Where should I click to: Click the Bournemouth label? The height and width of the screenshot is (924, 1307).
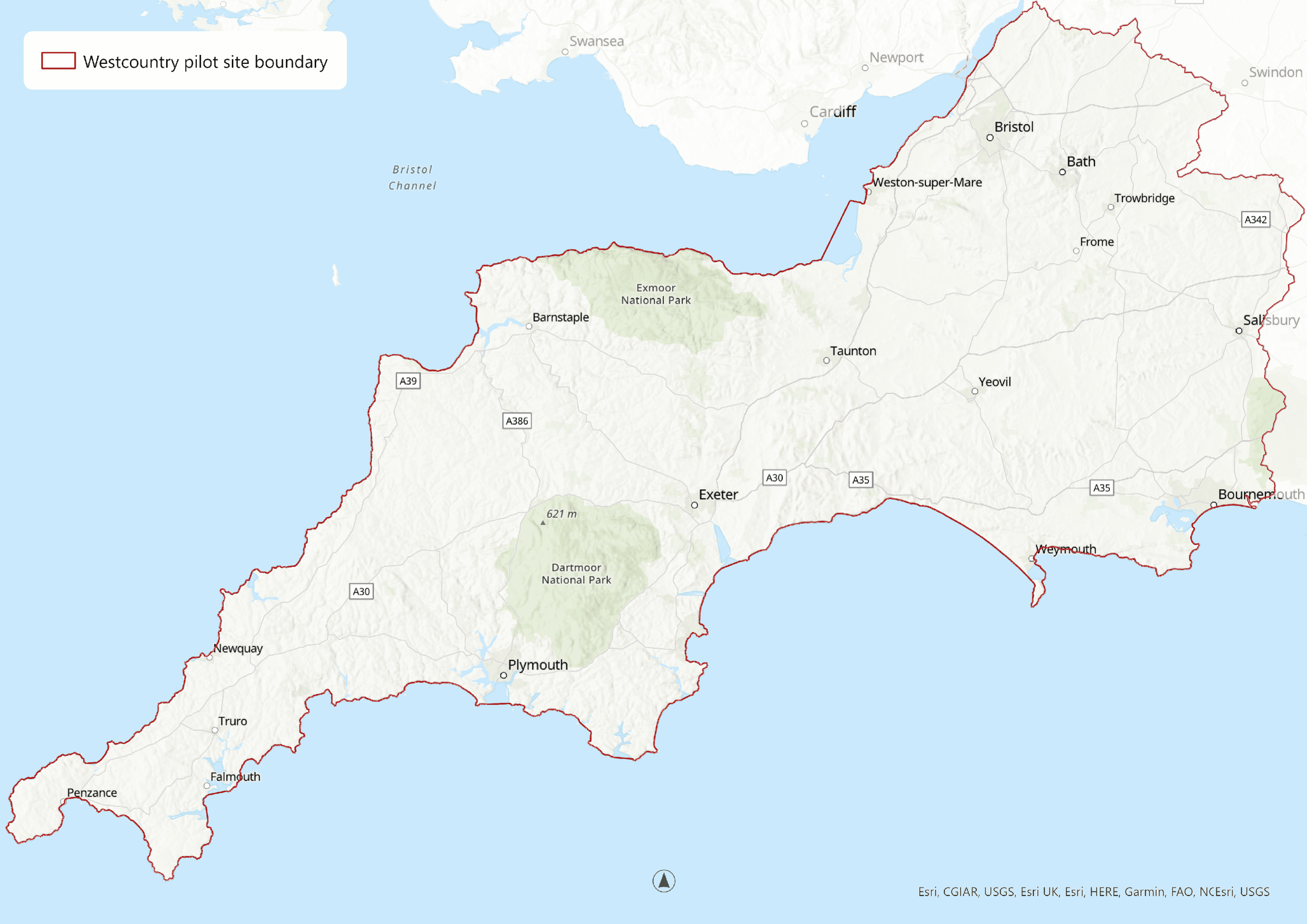(x=1261, y=494)
